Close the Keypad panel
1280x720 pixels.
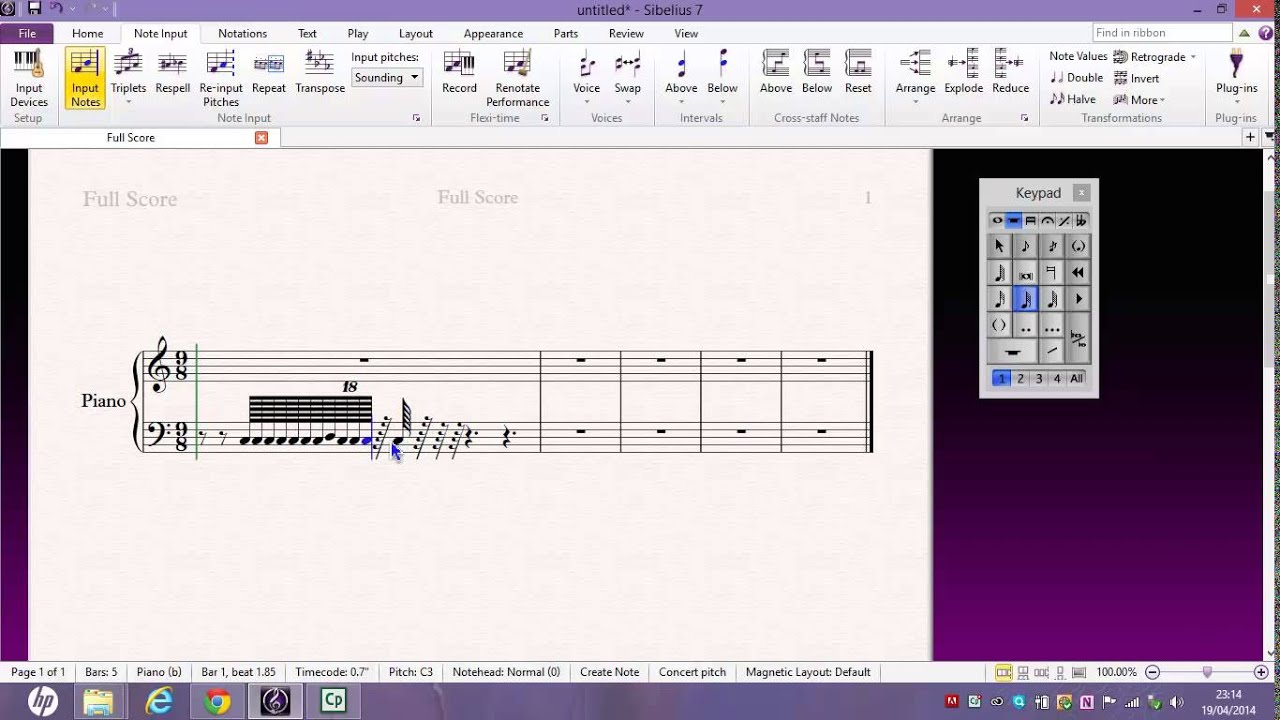[1081, 193]
